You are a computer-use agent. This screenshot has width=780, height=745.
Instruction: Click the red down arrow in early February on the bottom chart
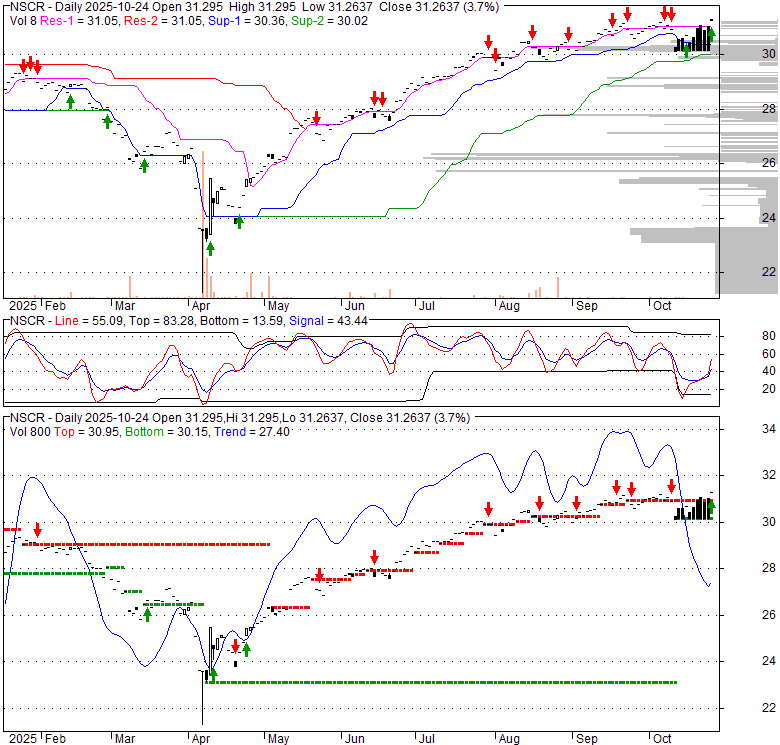37,530
